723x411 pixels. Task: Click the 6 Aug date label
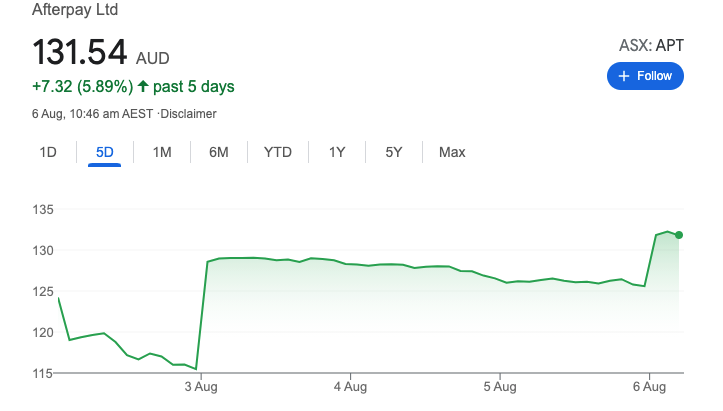coord(649,385)
